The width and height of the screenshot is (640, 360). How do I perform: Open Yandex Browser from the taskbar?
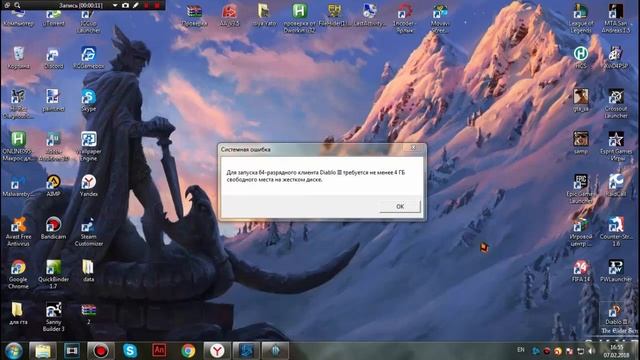(217, 351)
